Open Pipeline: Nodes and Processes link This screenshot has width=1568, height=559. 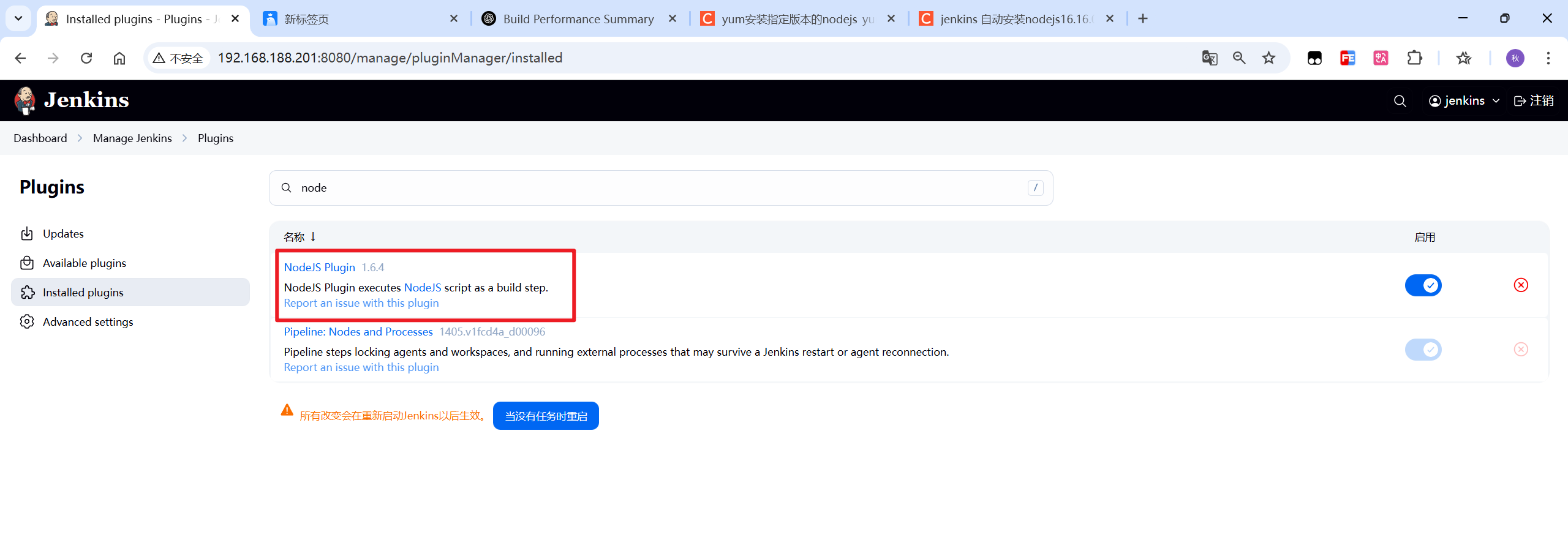[x=358, y=332]
